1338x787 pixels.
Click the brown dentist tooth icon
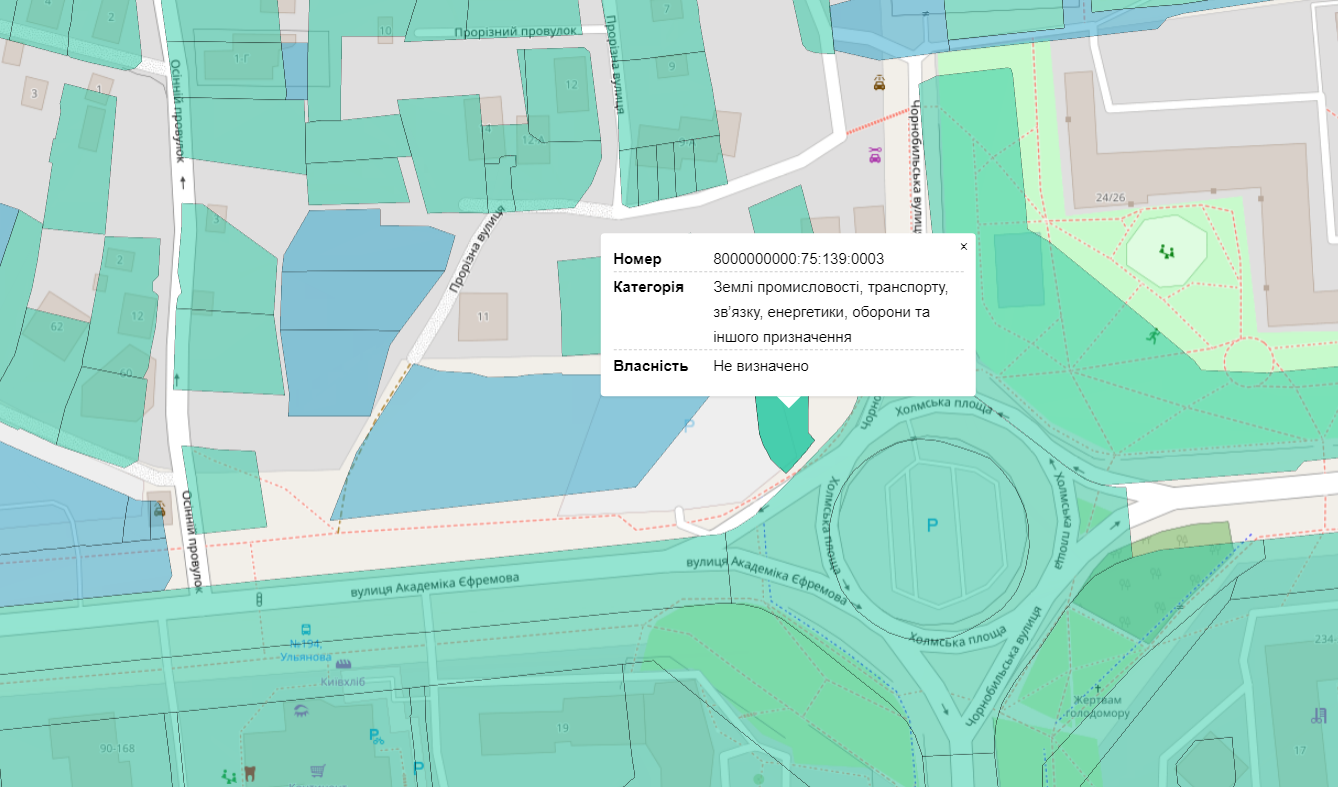click(x=250, y=773)
